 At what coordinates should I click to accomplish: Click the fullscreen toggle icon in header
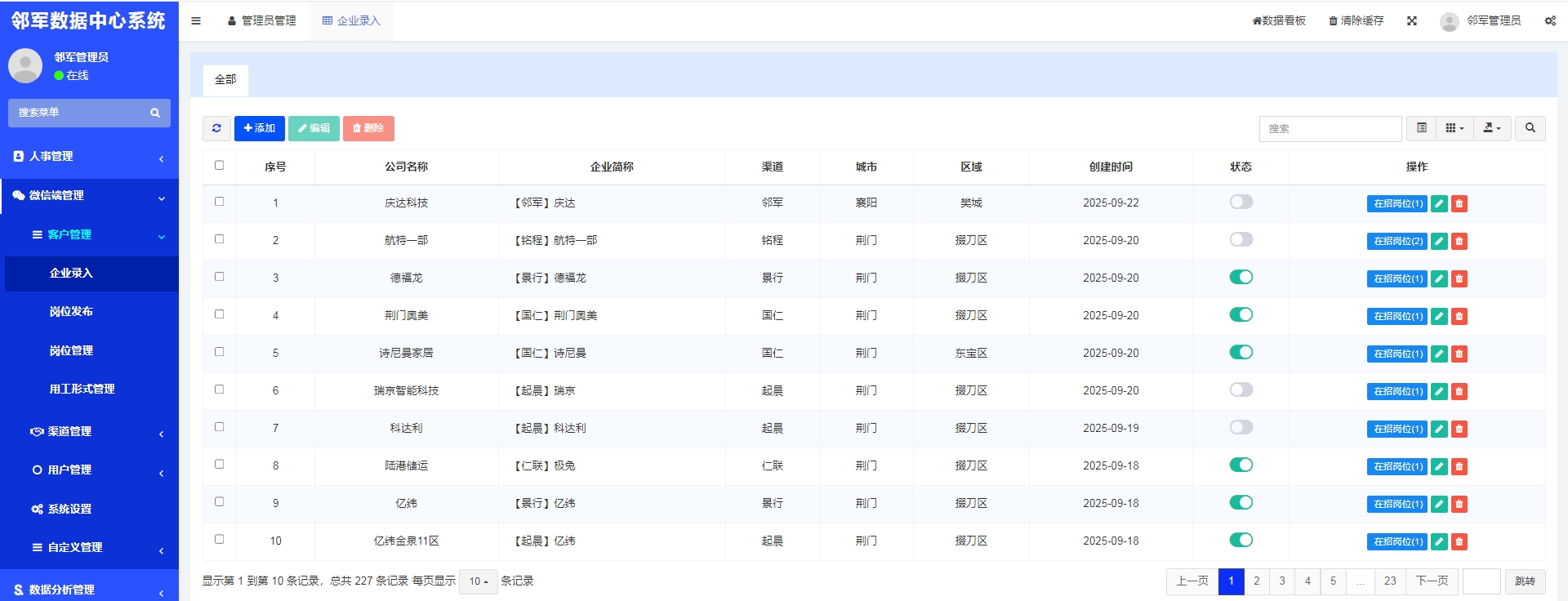tap(1412, 21)
